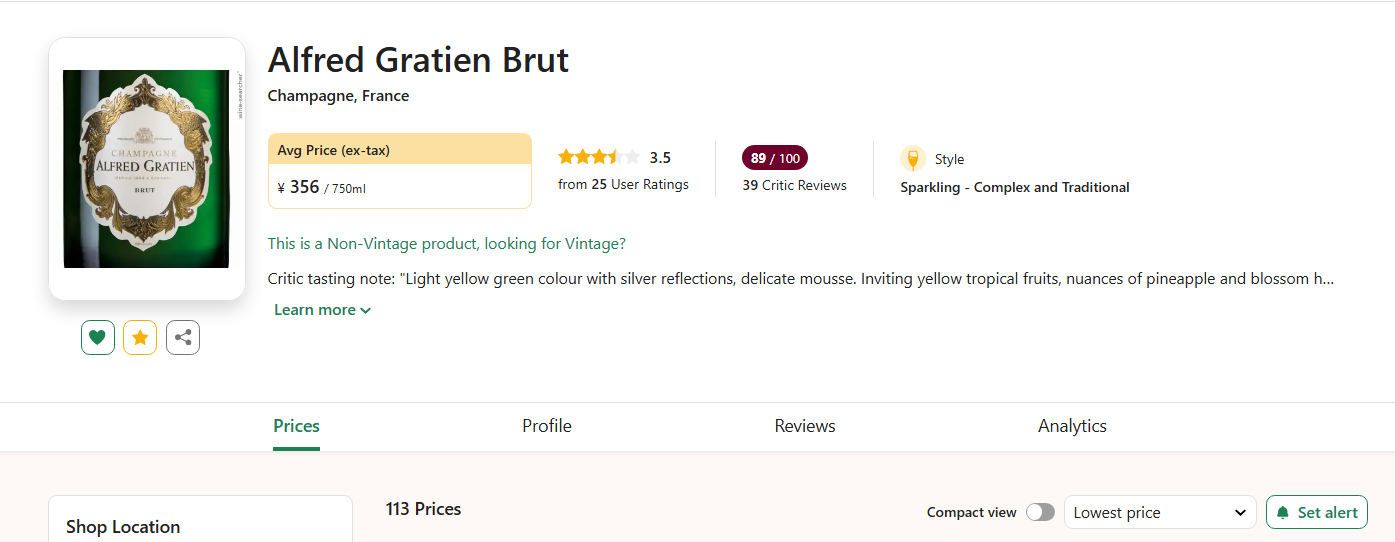Expand the Learn more section
1395x542 pixels.
[x=322, y=310]
